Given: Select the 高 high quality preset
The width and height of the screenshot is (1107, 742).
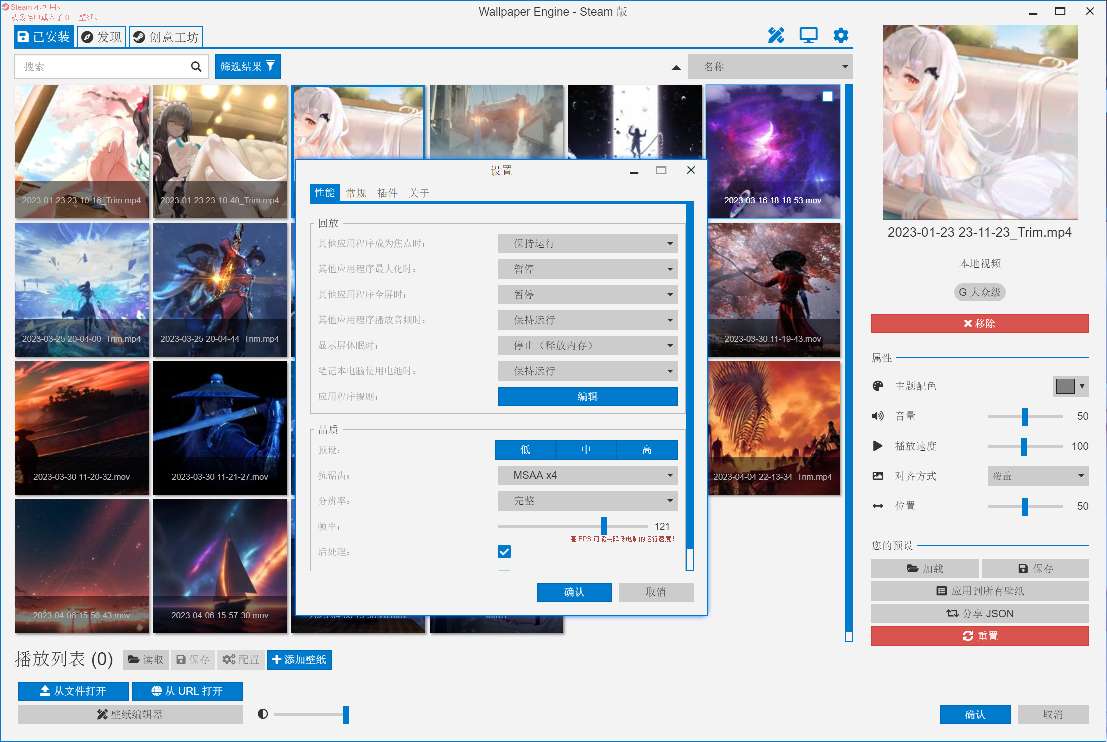Looking at the screenshot, I should coord(647,450).
